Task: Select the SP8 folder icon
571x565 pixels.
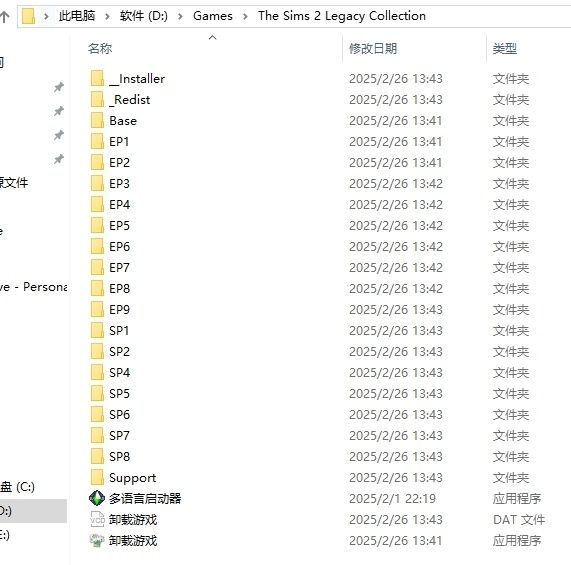Action: (x=97, y=457)
